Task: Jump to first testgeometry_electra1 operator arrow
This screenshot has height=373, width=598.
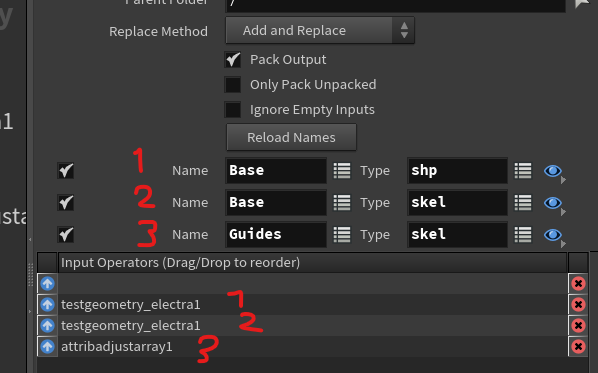Action: (47, 305)
